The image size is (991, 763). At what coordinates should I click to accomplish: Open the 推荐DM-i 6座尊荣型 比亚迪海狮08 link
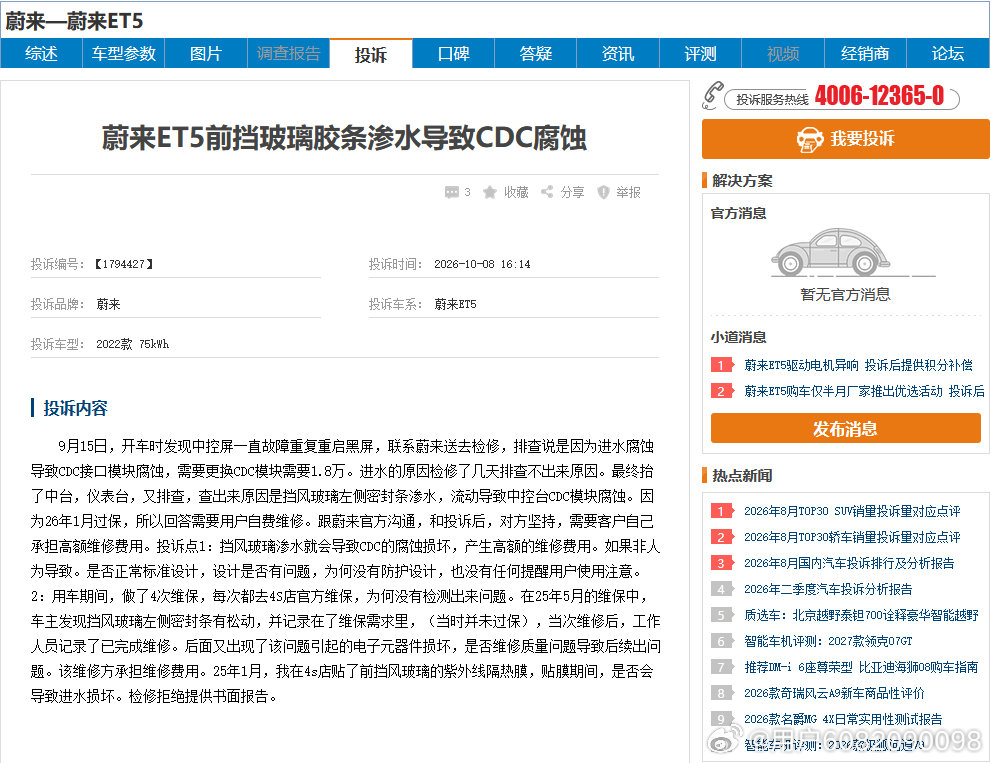coord(861,667)
